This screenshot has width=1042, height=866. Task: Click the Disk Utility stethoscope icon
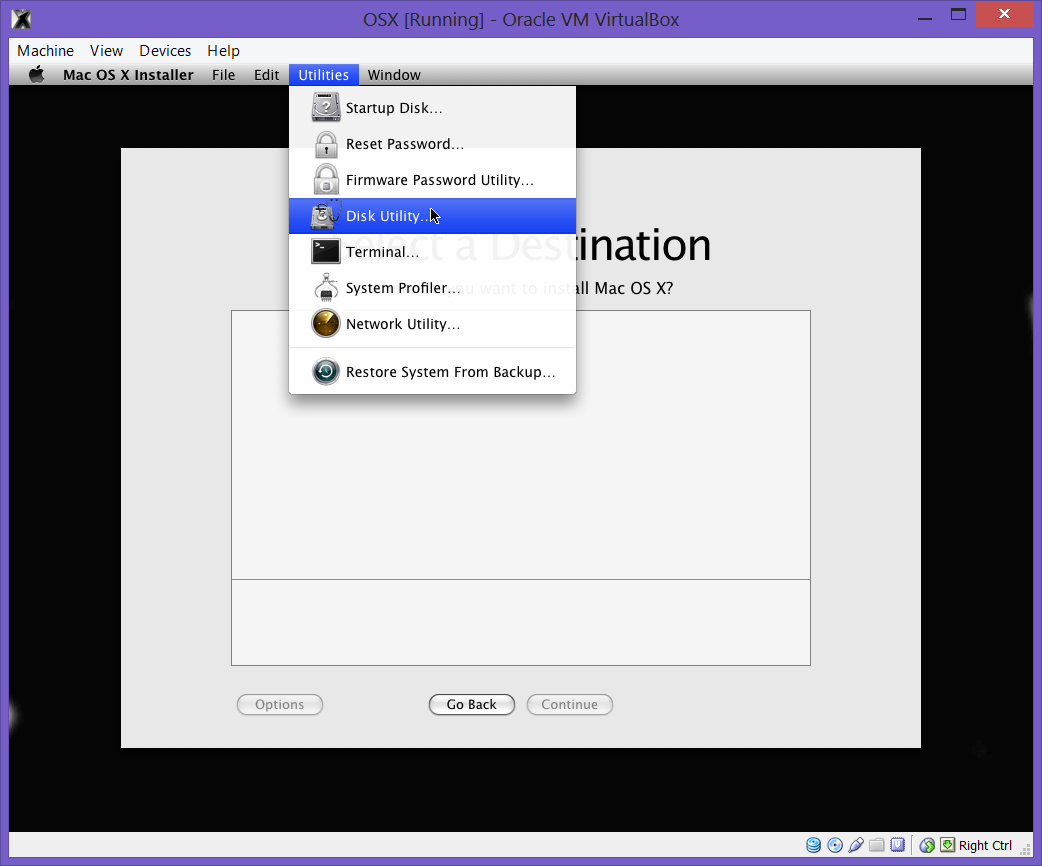pos(326,215)
